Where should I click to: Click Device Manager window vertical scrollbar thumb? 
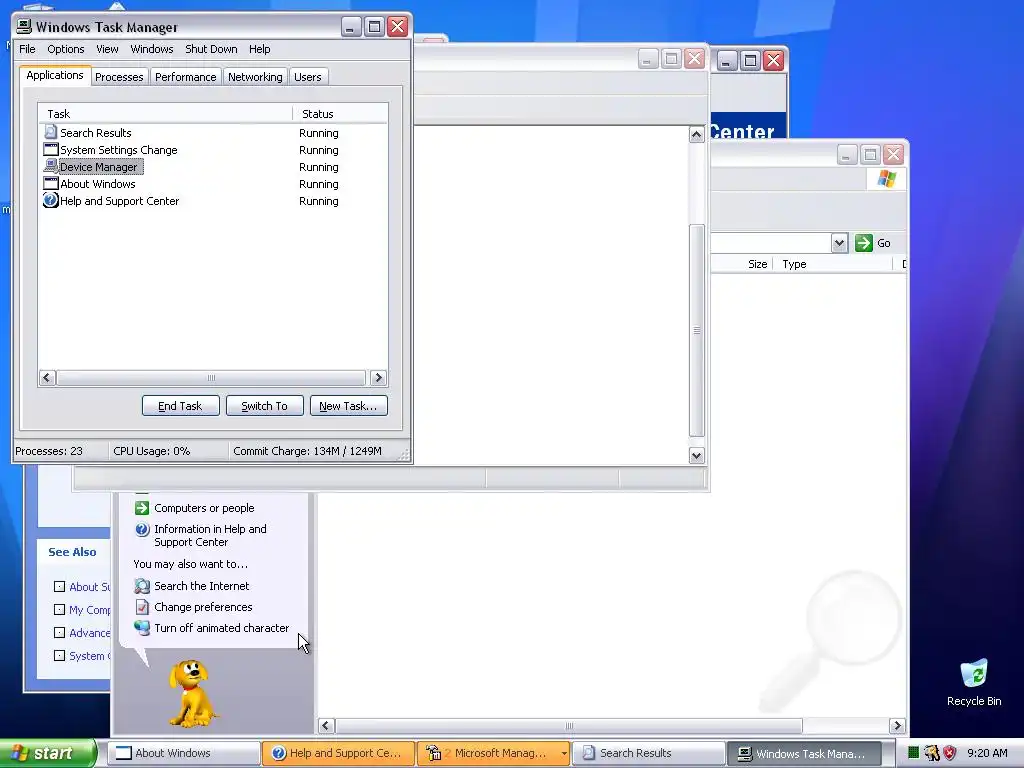(x=696, y=330)
